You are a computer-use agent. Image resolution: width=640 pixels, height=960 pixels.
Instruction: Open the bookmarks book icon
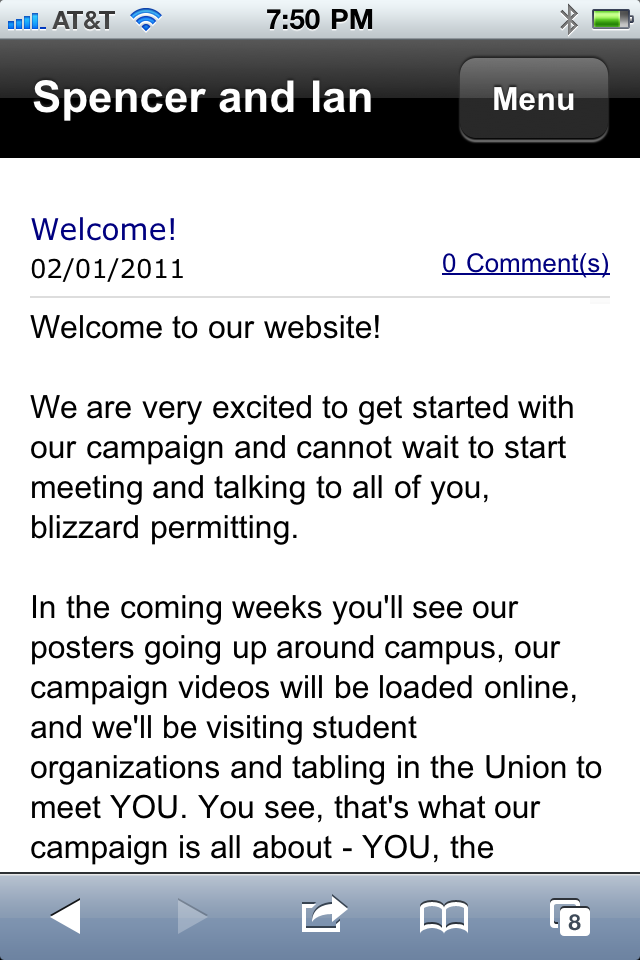[x=443, y=916]
